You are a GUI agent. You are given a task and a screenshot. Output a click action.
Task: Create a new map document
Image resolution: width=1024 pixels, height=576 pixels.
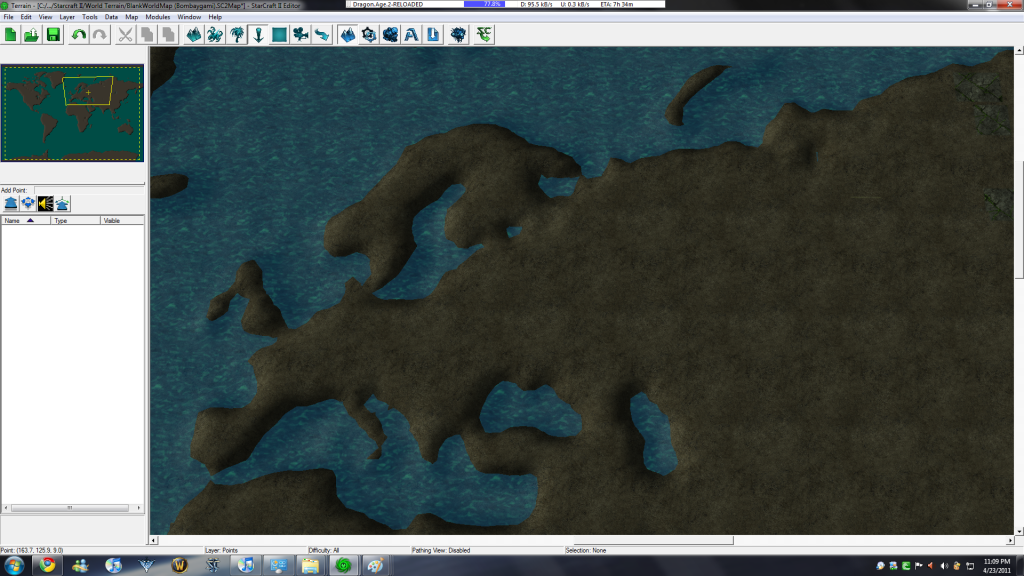10,35
